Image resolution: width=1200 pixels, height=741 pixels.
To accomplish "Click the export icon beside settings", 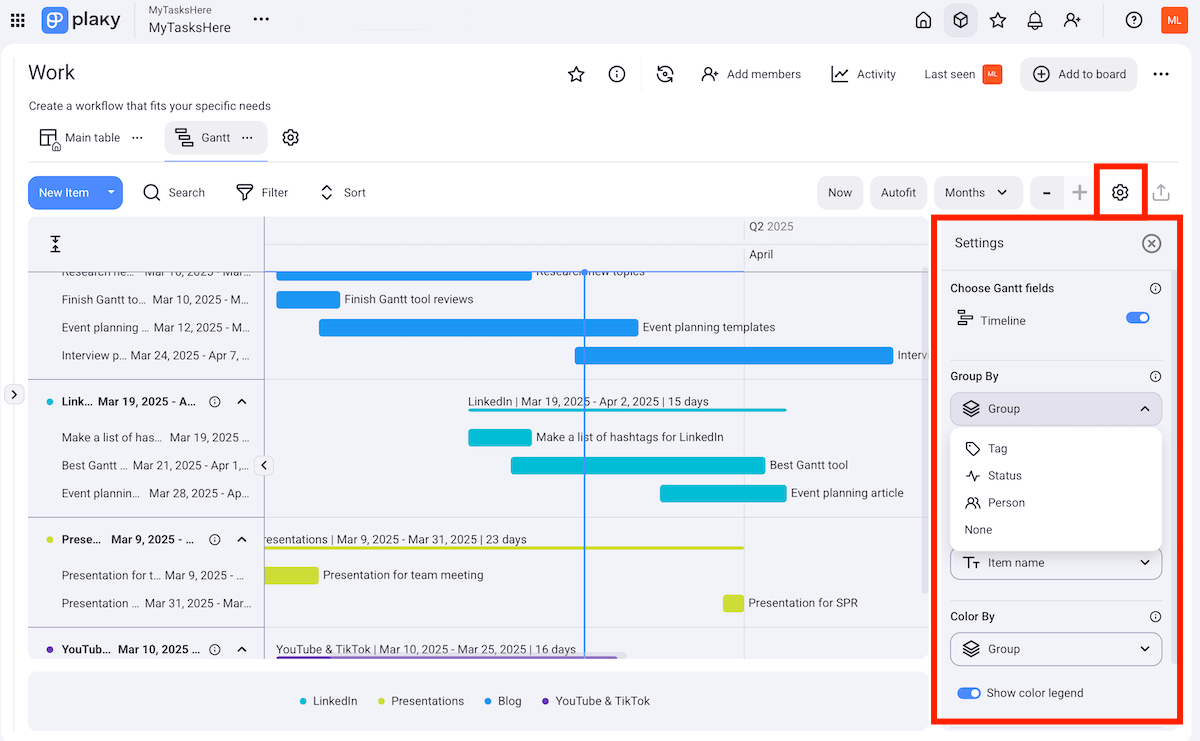I will [1160, 193].
